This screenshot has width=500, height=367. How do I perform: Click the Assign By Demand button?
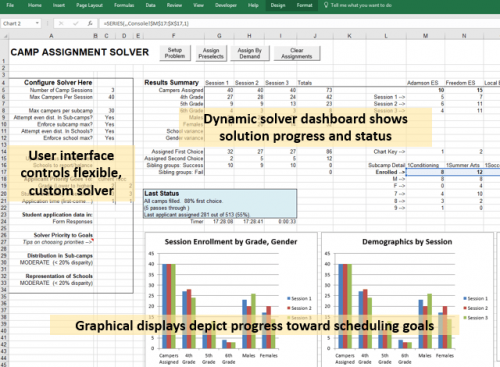pyautogui.click(x=250, y=53)
